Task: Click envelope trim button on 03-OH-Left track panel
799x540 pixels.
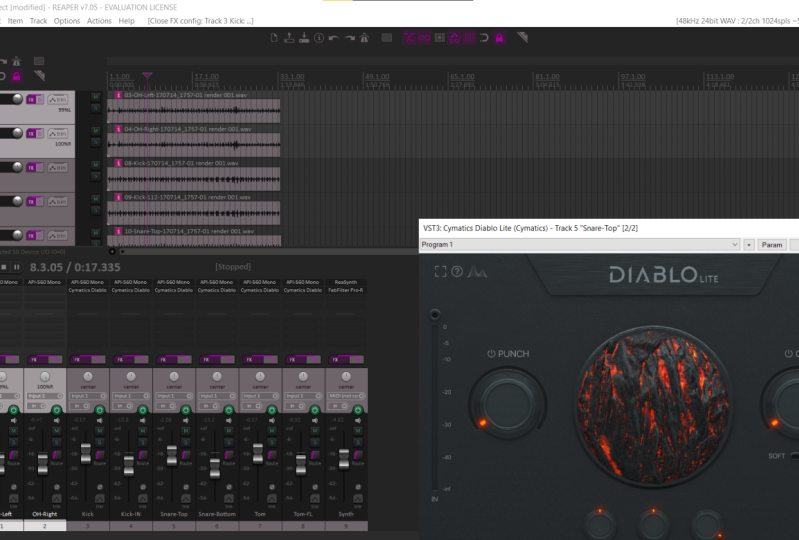Action: (x=58, y=99)
